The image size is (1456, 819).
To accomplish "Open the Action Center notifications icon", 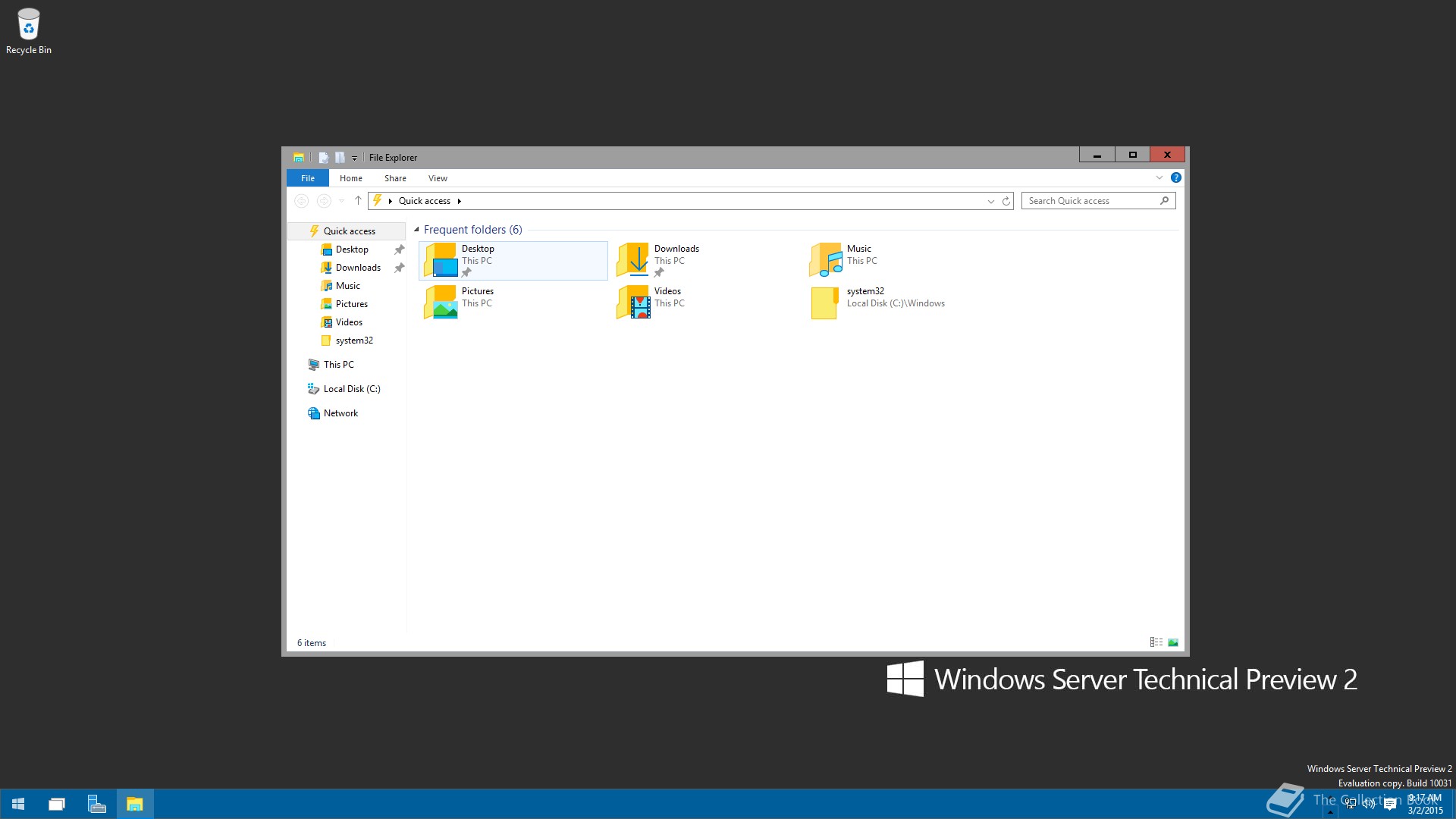I will 1390,804.
